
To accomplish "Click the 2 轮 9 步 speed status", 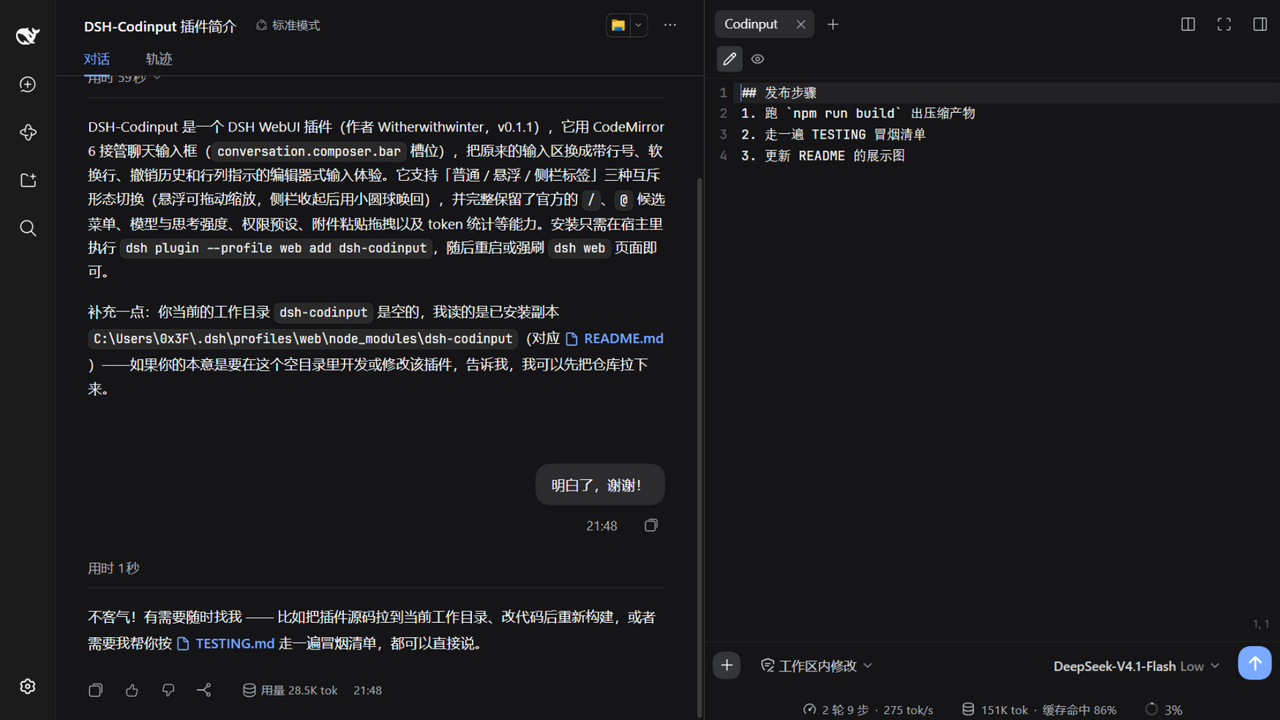I will pos(868,710).
